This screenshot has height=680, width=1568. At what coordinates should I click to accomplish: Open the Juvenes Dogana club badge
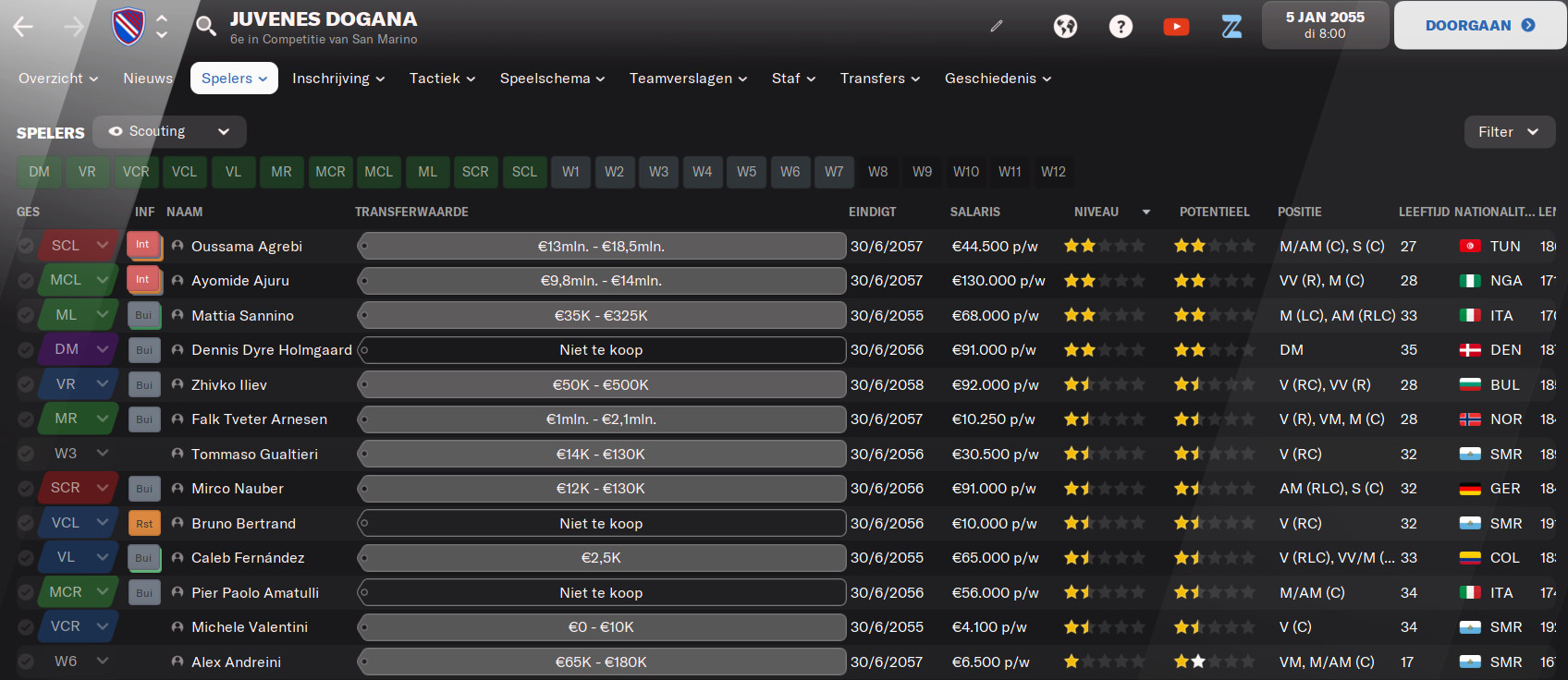pos(128,26)
